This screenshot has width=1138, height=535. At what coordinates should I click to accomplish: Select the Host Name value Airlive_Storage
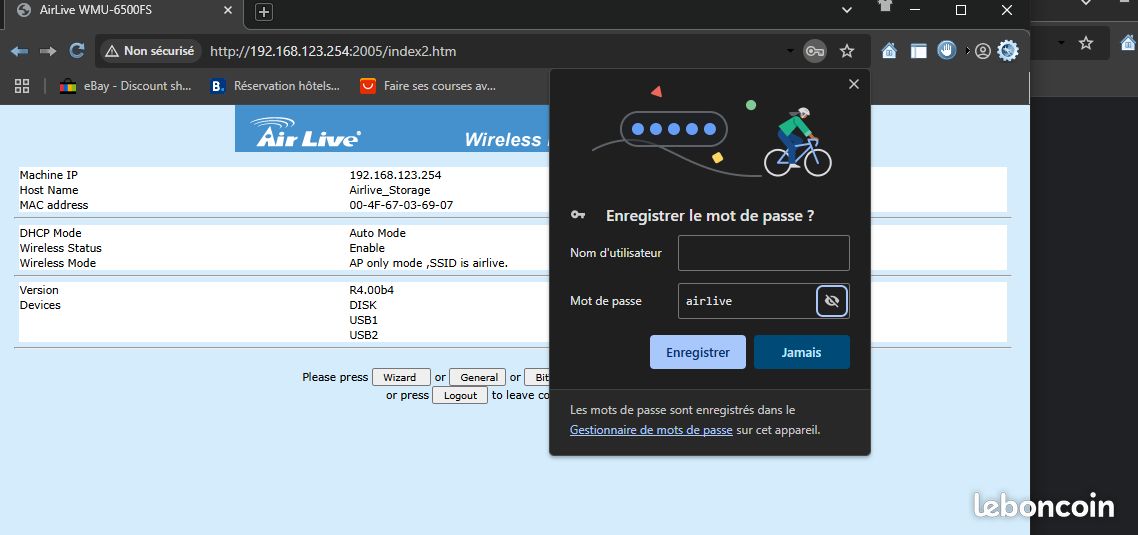[390, 190]
